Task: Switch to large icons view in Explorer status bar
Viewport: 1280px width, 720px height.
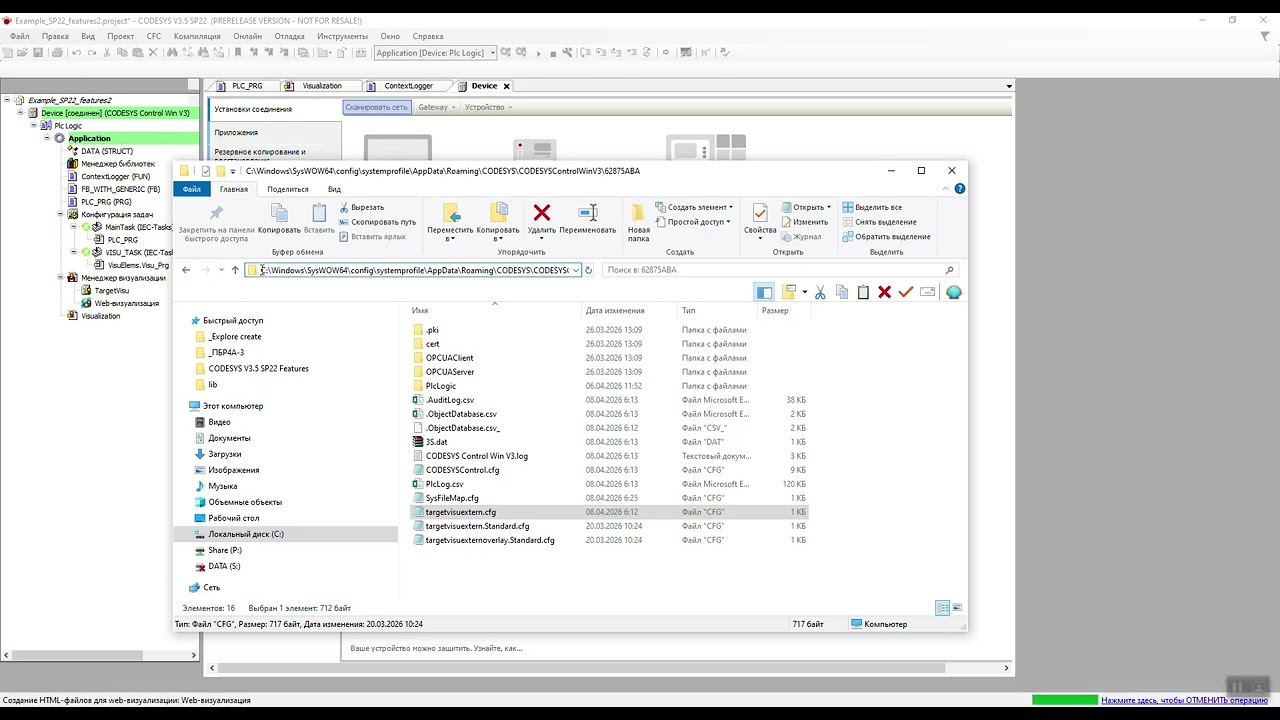Action: pyautogui.click(x=957, y=608)
